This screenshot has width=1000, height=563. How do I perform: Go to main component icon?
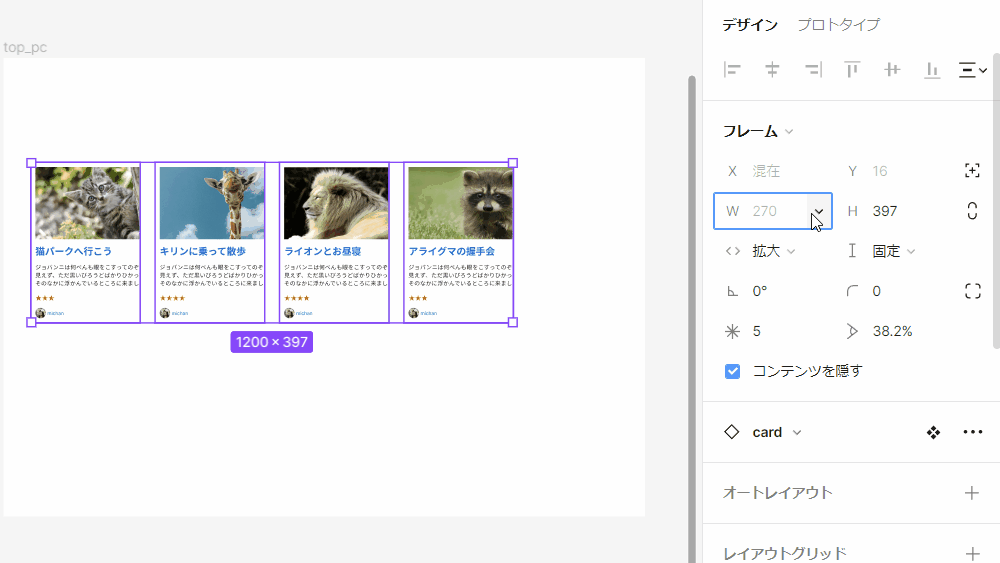pyautogui.click(x=933, y=432)
